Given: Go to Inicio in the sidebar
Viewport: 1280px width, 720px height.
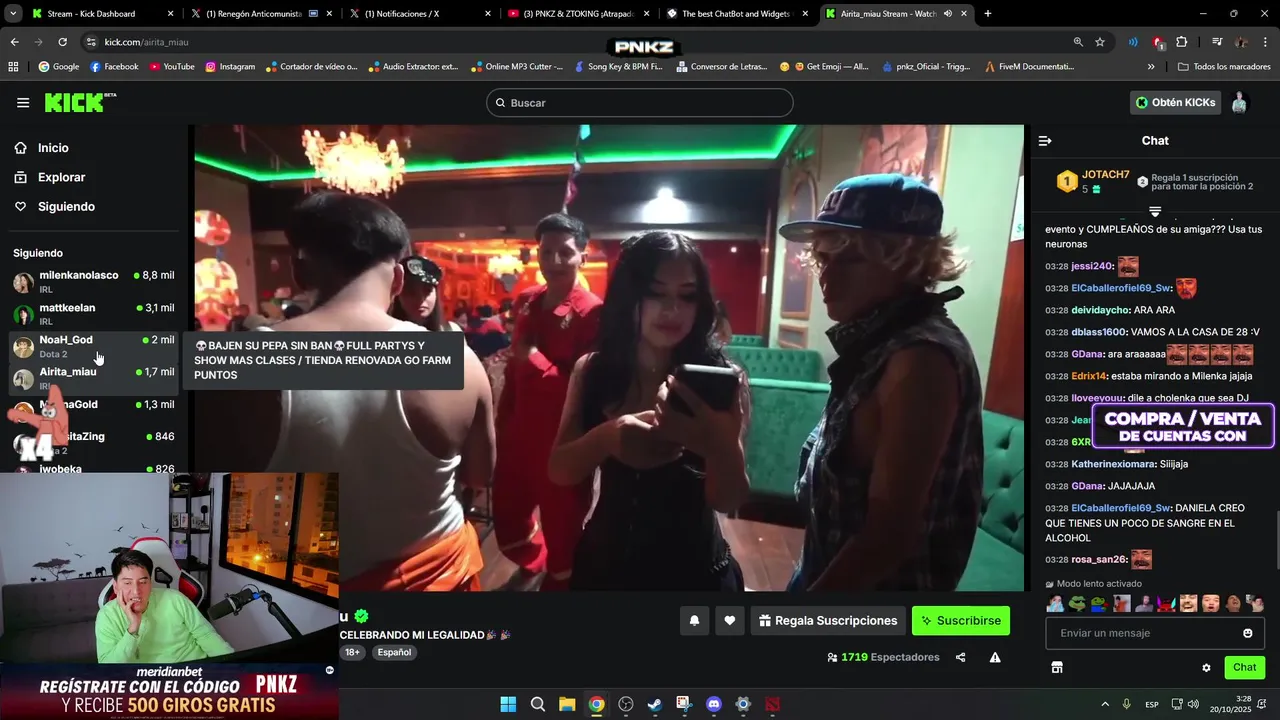Looking at the screenshot, I should coord(53,148).
